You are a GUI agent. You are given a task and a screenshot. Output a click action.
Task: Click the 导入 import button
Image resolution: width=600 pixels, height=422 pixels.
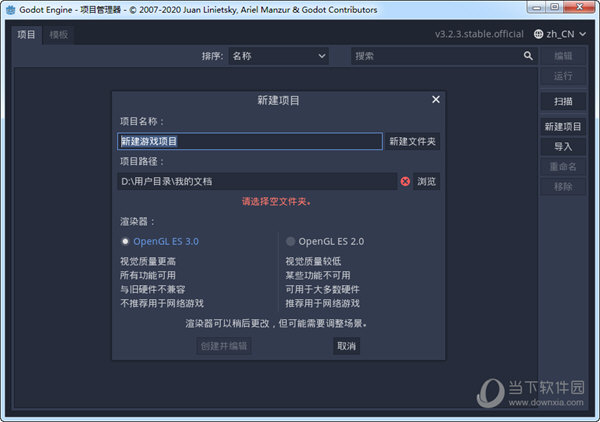click(x=563, y=147)
